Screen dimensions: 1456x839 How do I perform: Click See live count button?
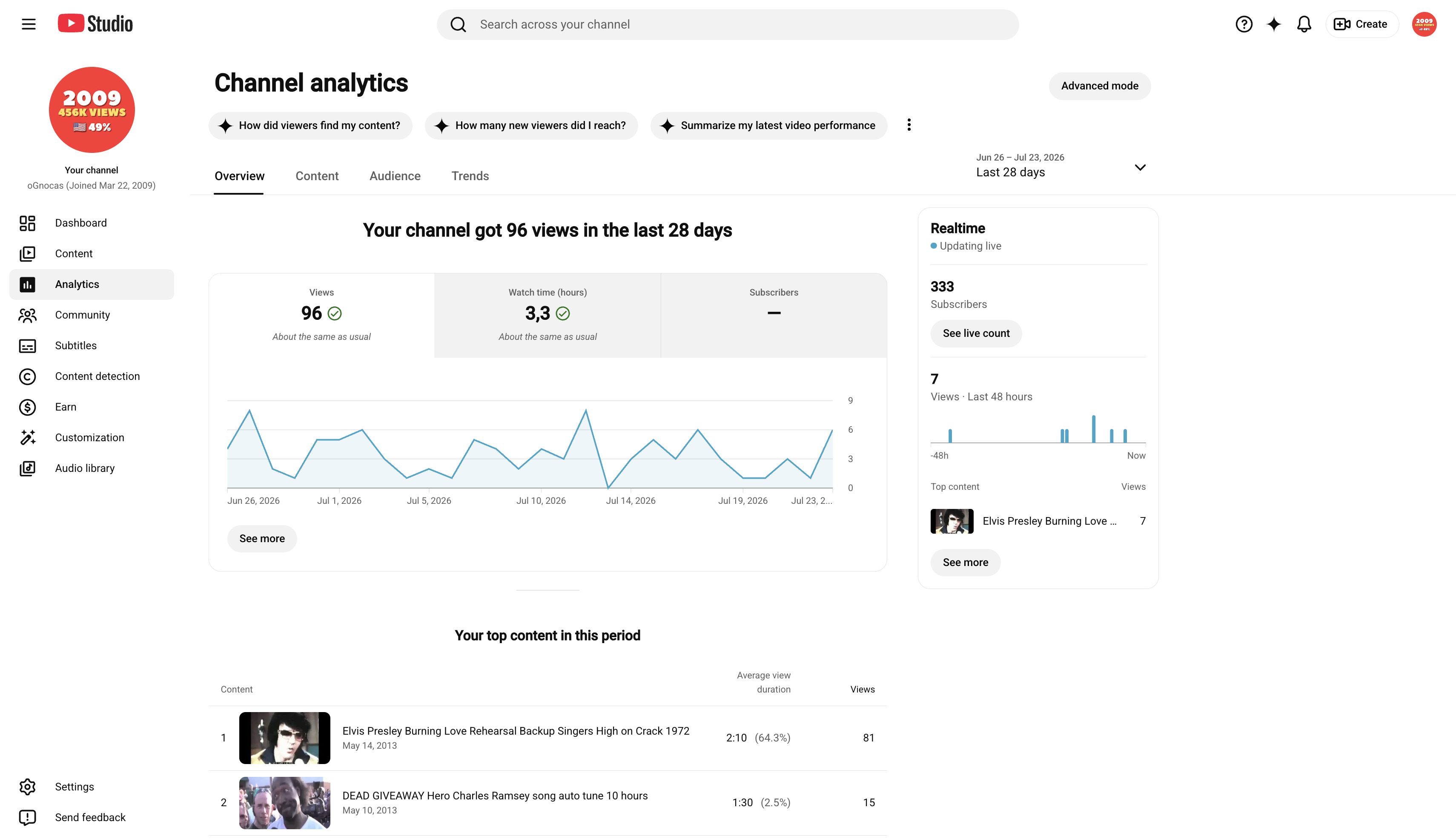tap(976, 333)
